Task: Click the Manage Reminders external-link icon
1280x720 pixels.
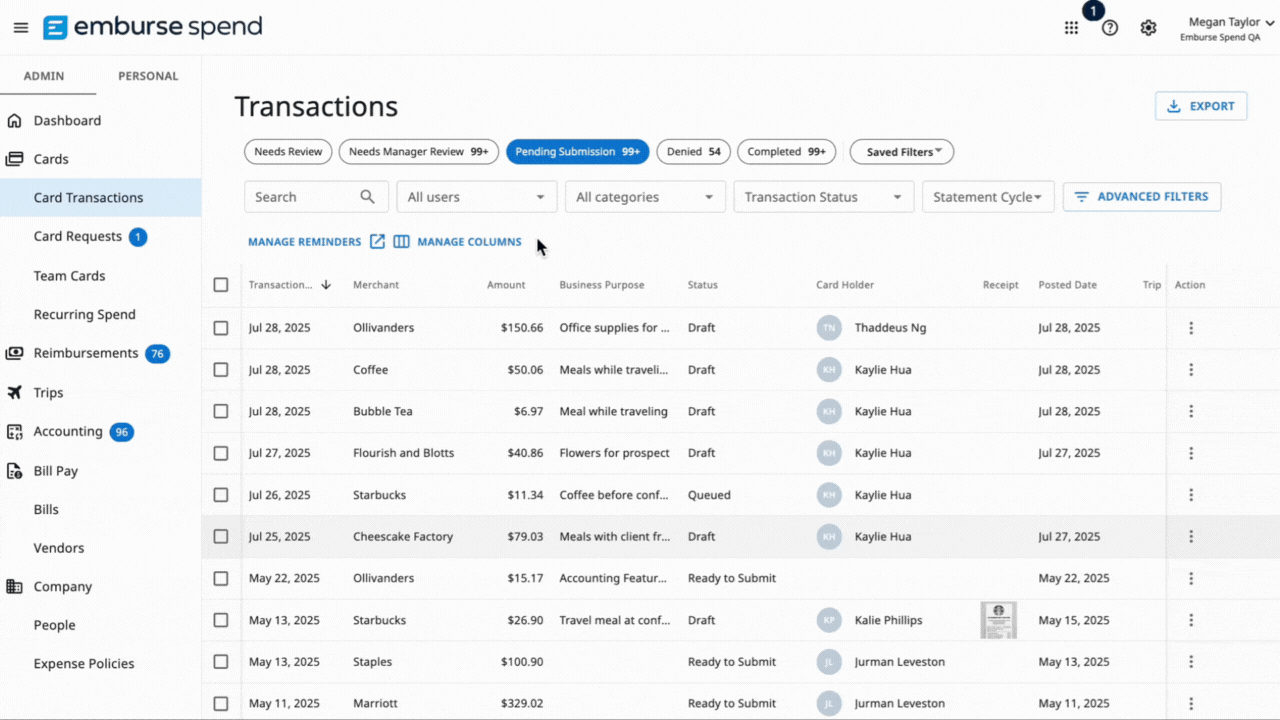Action: pyautogui.click(x=377, y=241)
